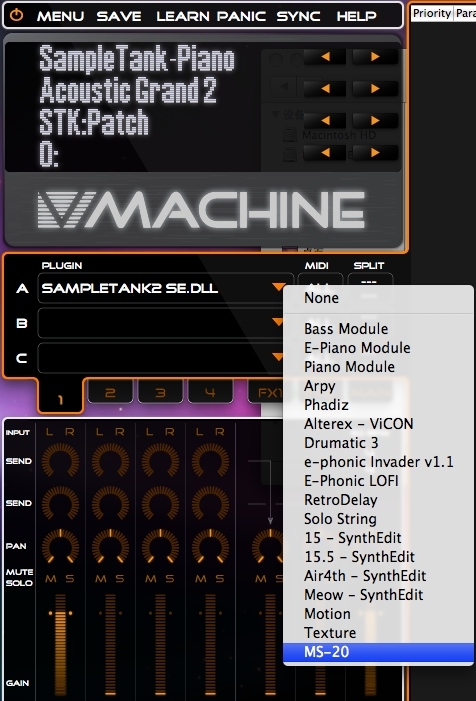
Task: Click third channel lower SEND knob
Action: [x=160, y=503]
